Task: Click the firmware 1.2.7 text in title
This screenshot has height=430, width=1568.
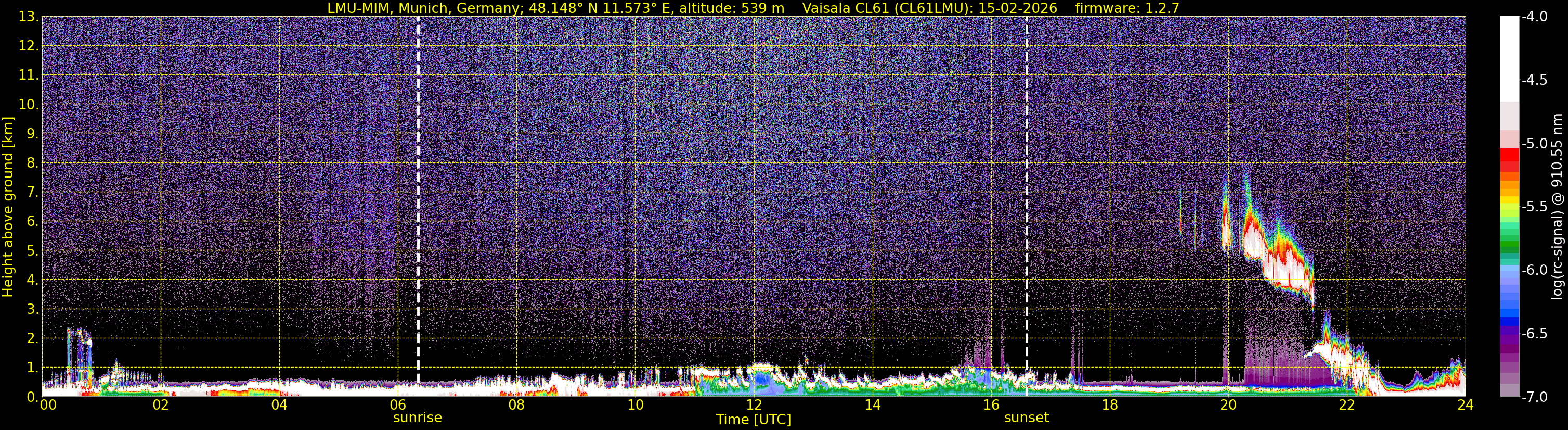Action: pos(1128,8)
